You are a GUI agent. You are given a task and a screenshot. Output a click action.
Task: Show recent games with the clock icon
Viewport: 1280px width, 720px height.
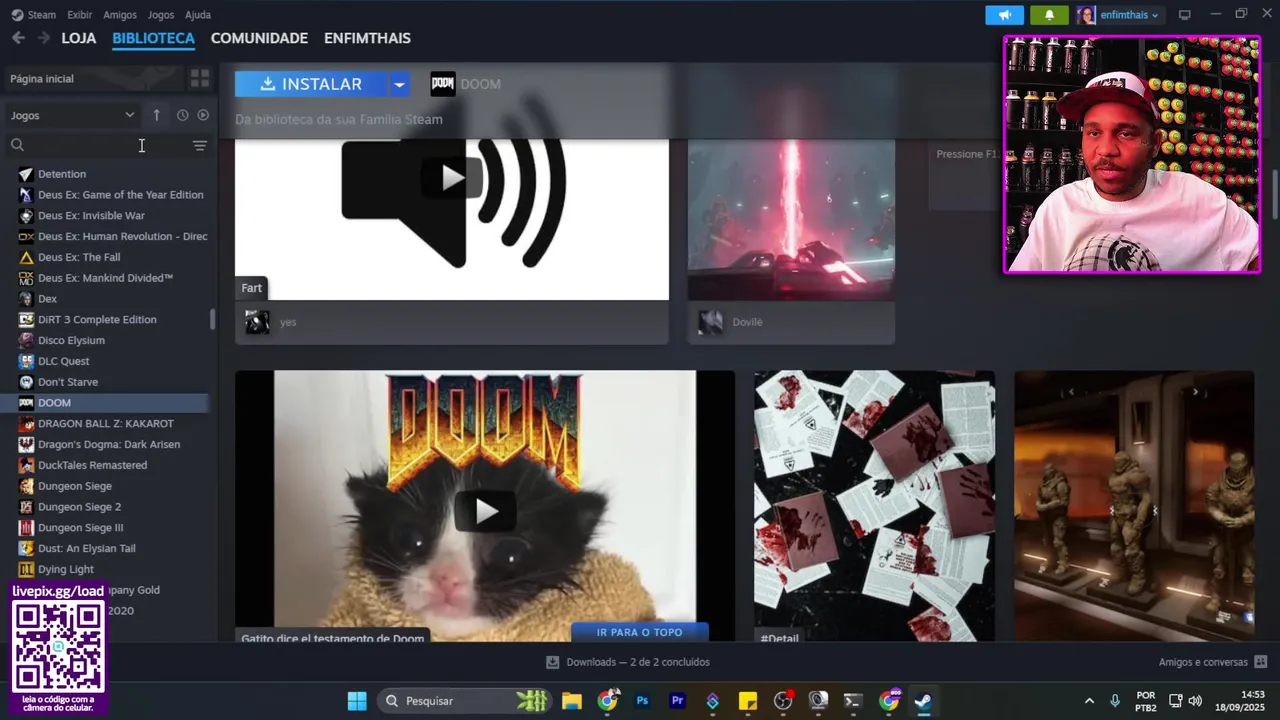coord(182,115)
